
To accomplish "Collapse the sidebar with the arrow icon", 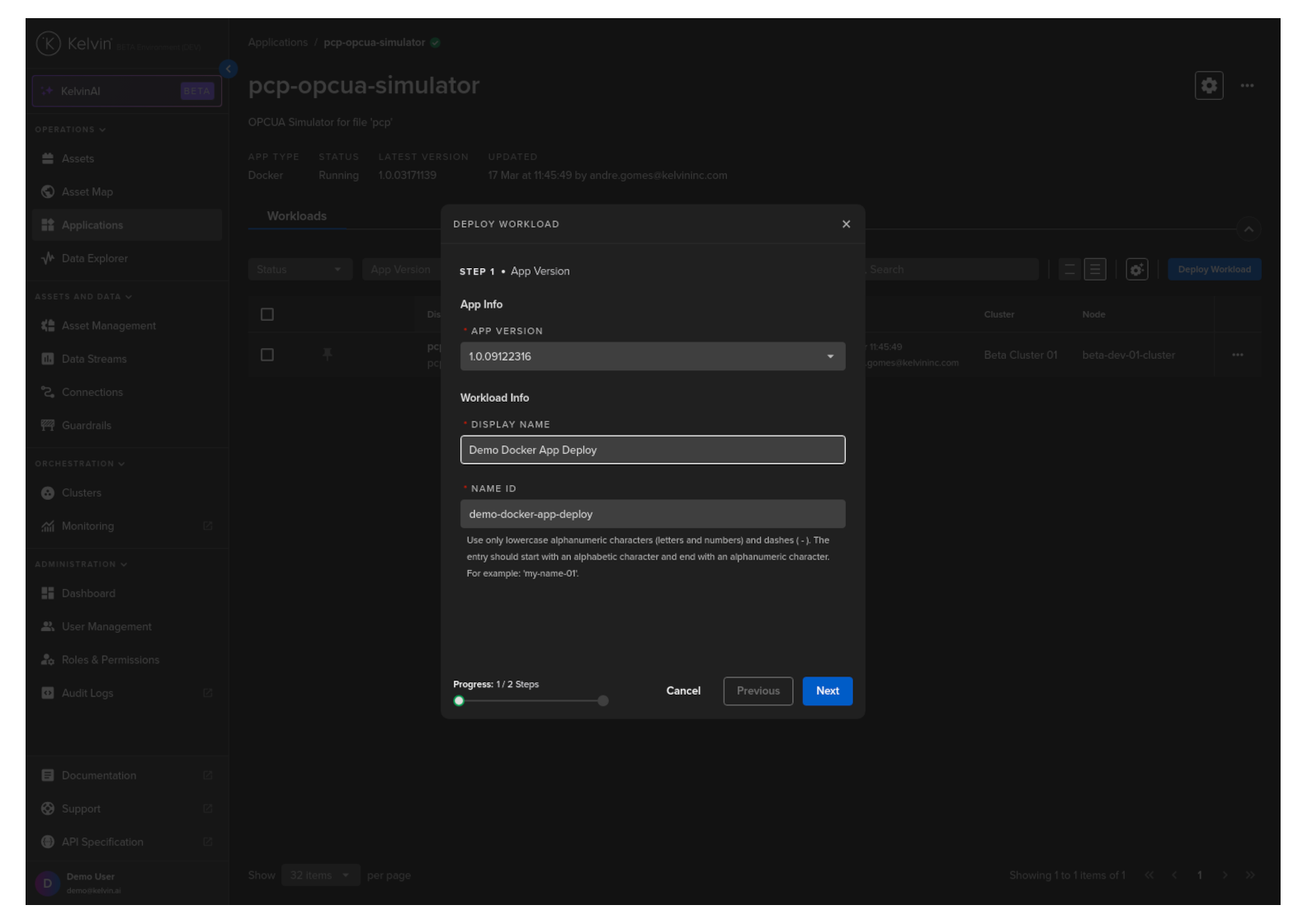I will tap(229, 69).
